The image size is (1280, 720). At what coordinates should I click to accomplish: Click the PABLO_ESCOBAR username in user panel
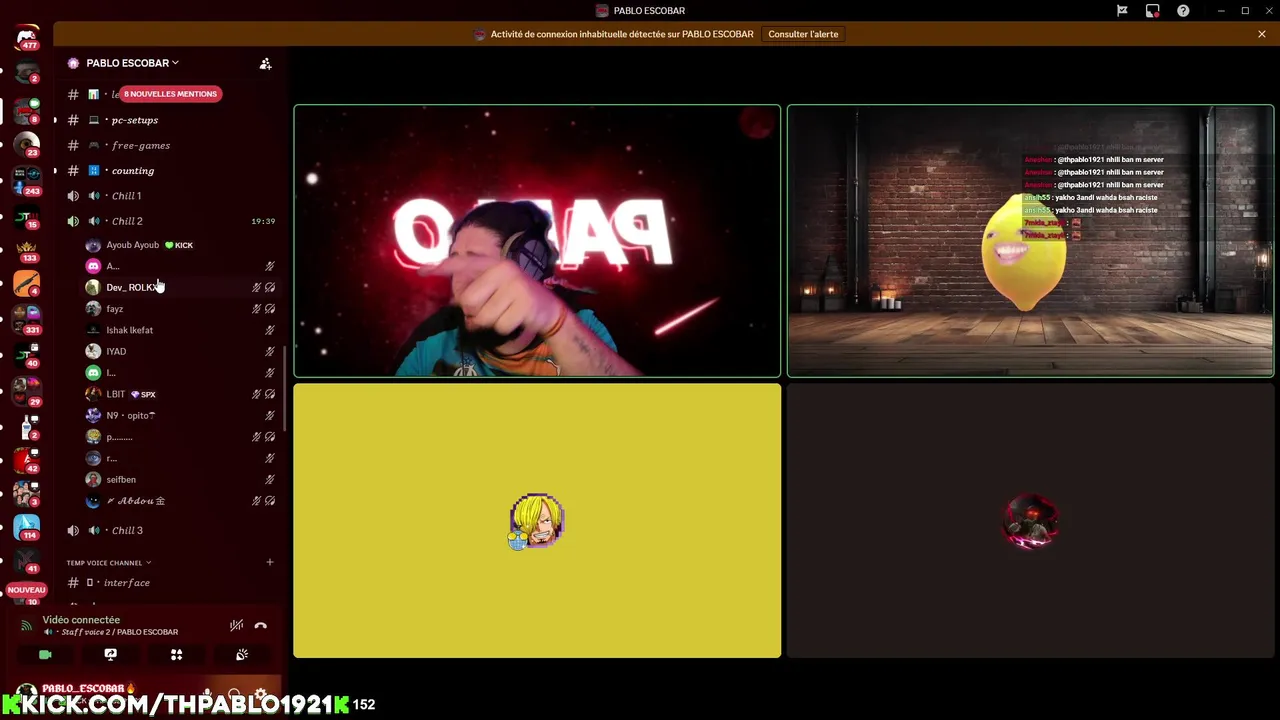point(89,689)
